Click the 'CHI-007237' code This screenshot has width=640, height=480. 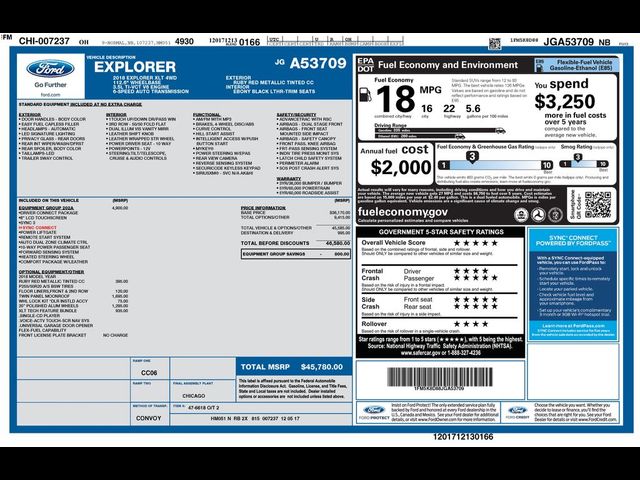click(44, 41)
